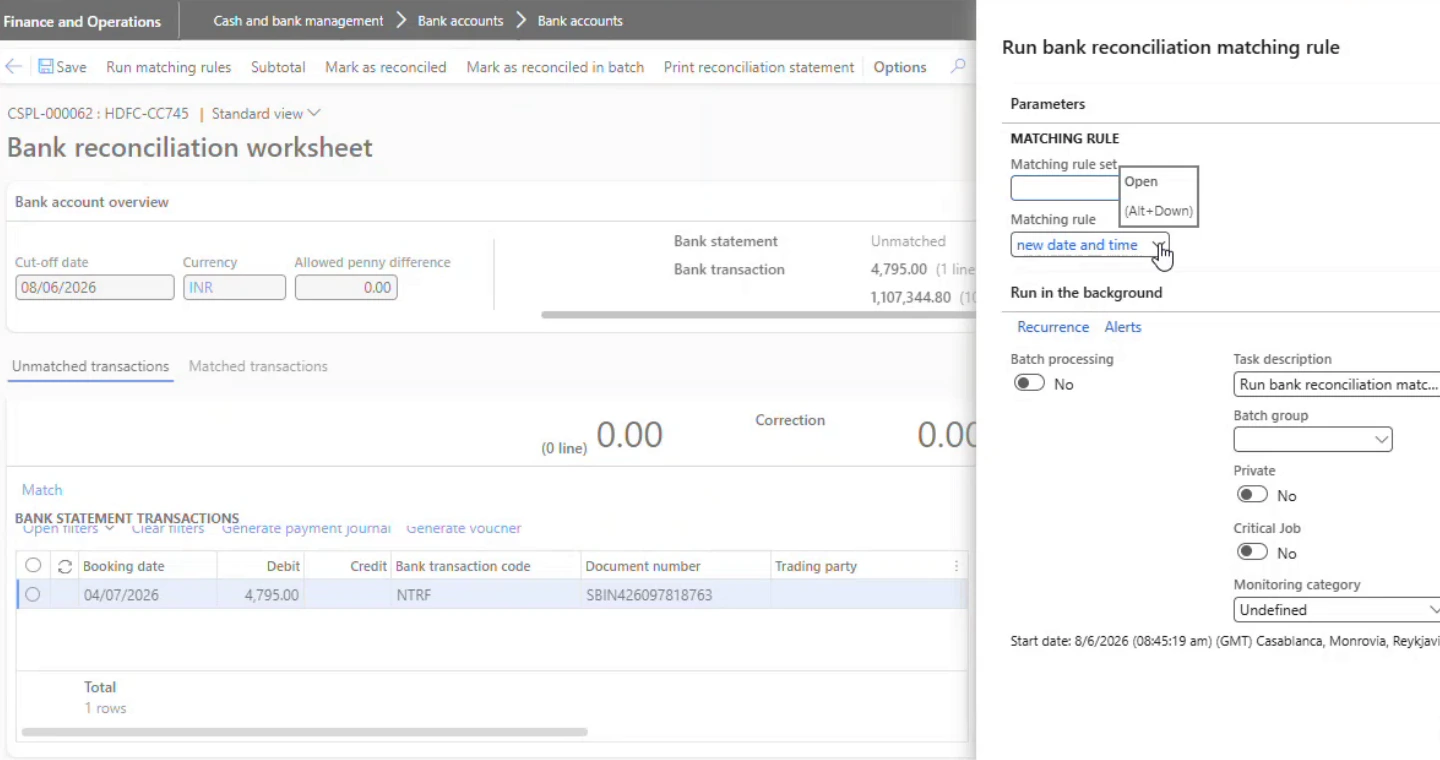Click Mark as reconciled
Image resolution: width=1440 pixels, height=760 pixels.
[386, 67]
